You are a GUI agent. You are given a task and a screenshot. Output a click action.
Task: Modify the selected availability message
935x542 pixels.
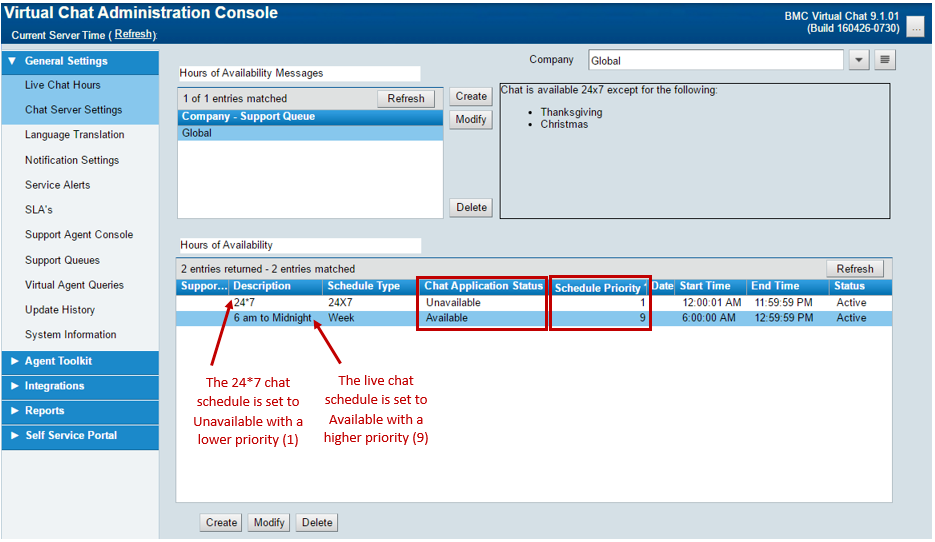click(x=471, y=120)
